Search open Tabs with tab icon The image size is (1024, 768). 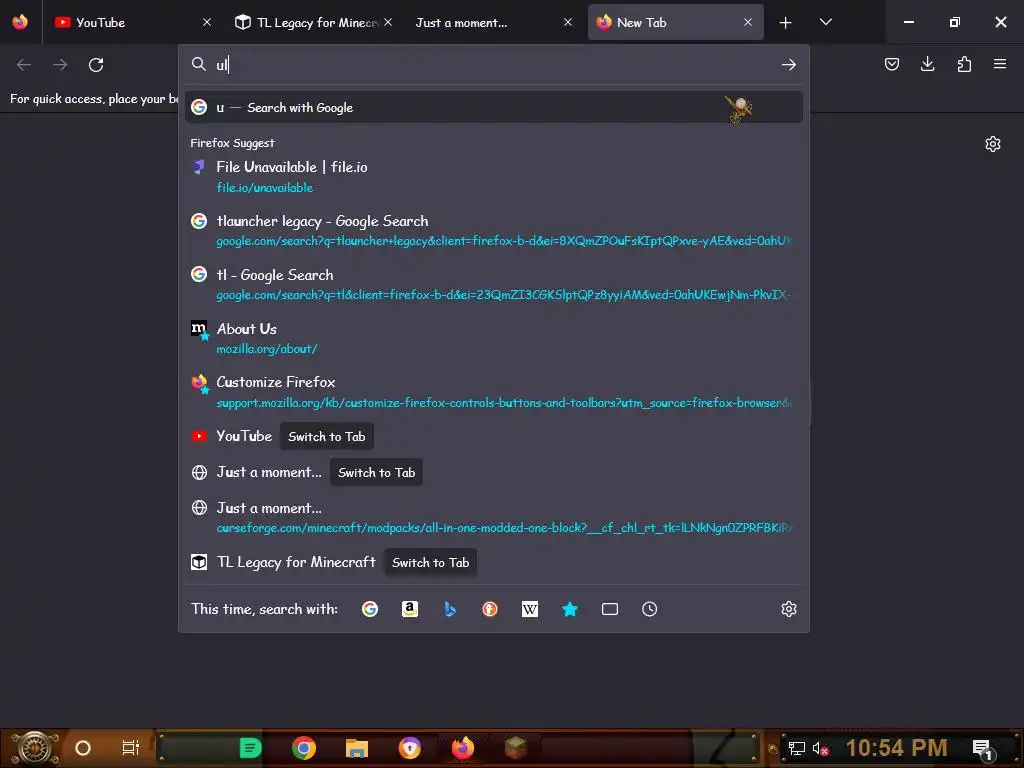coord(610,609)
